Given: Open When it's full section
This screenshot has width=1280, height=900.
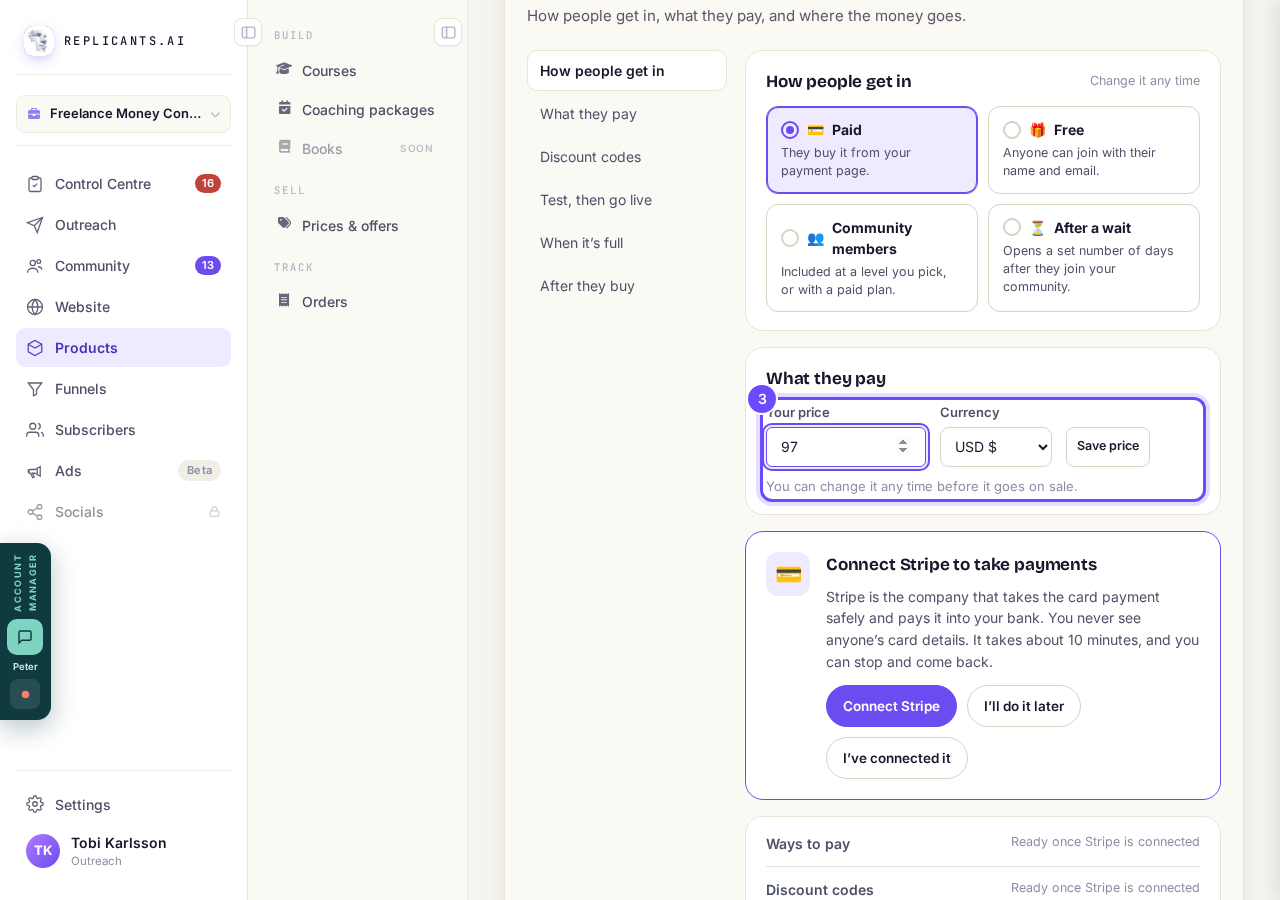Looking at the screenshot, I should (627, 243).
